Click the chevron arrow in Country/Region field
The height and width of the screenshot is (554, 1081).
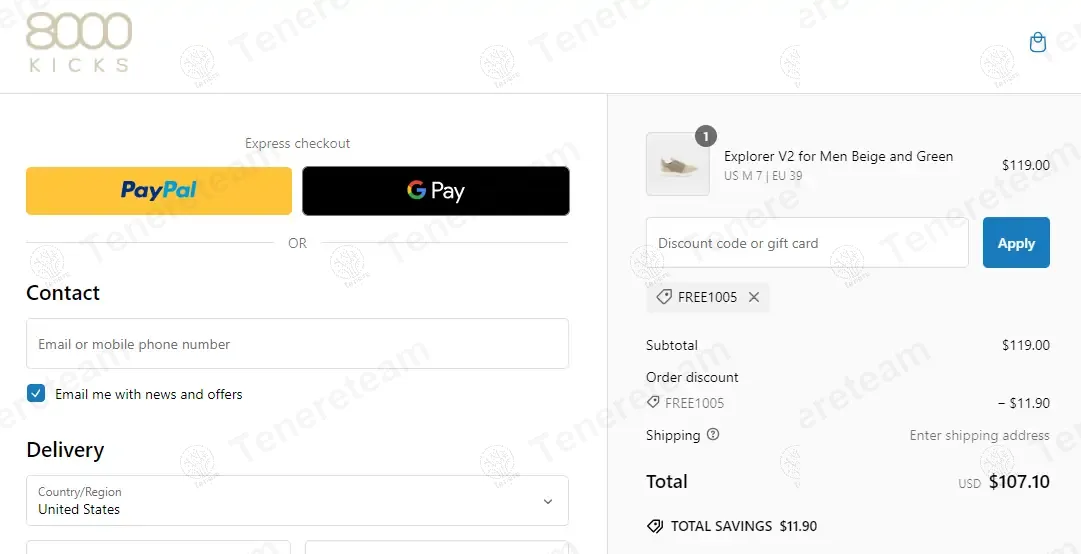tap(547, 501)
